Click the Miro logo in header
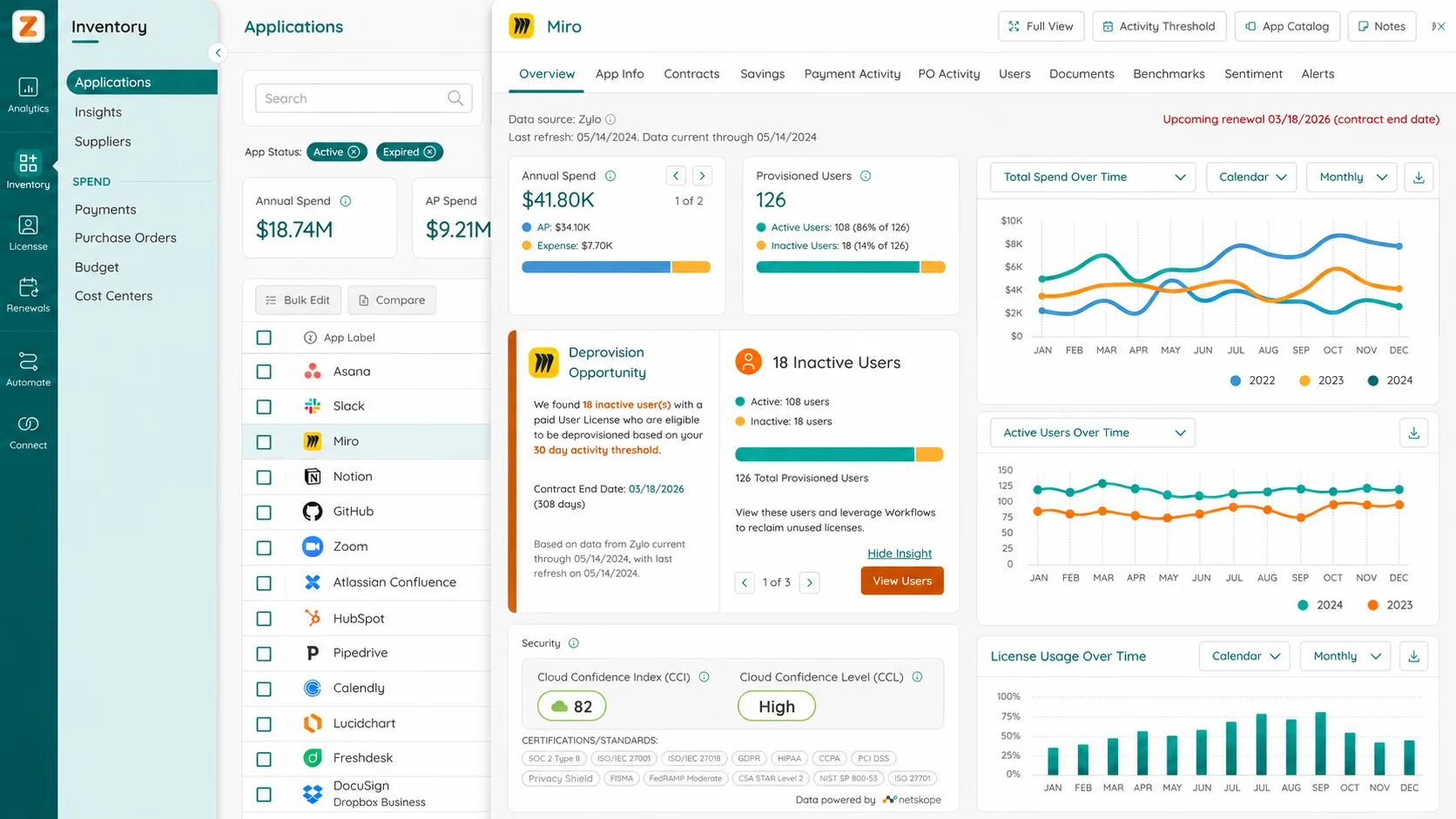The image size is (1456, 819). click(522, 26)
